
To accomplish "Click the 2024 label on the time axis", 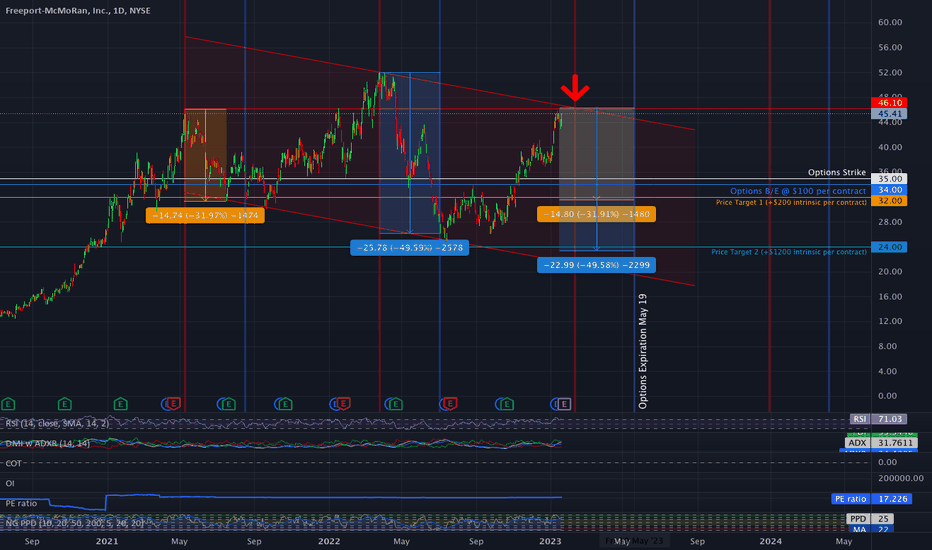I will tap(771, 541).
